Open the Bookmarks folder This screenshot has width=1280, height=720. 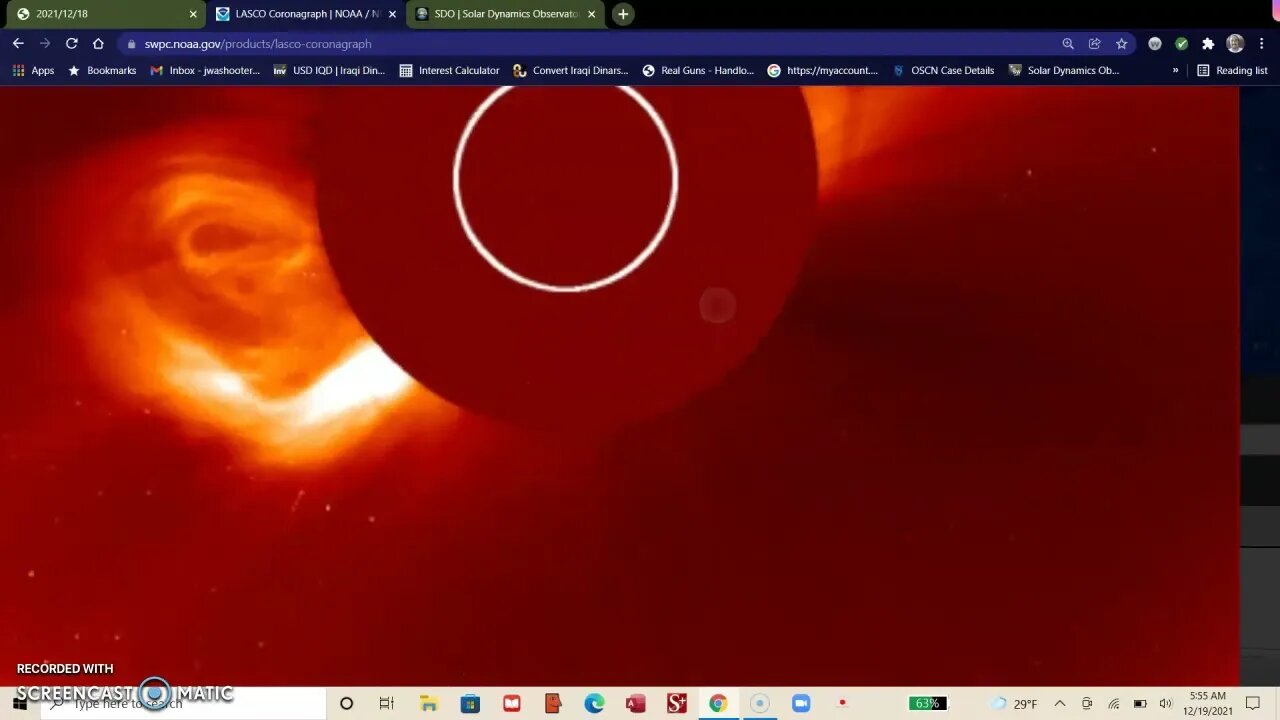click(x=102, y=71)
